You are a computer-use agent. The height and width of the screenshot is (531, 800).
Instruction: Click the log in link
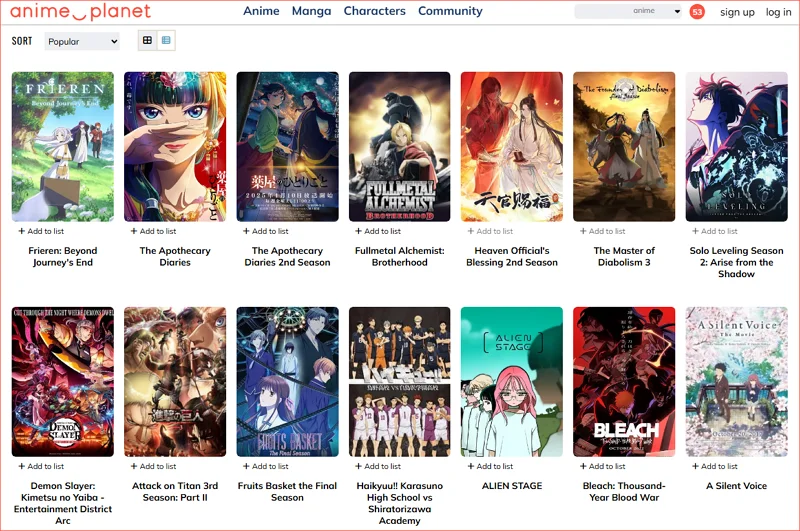779,12
